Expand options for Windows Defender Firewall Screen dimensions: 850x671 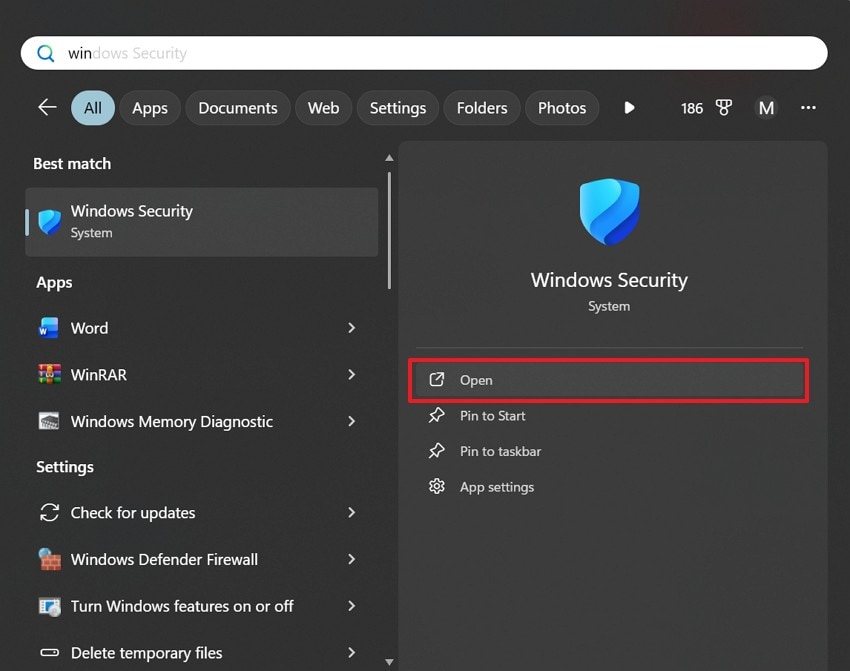tap(351, 559)
